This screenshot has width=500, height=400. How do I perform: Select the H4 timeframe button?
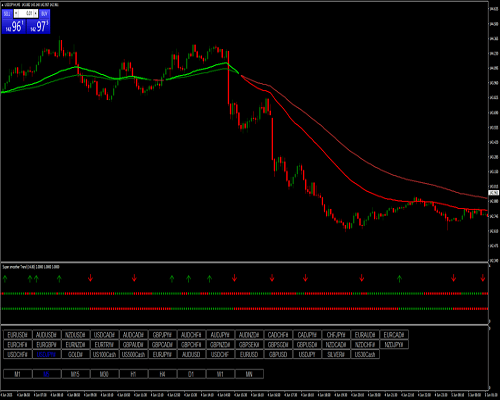[162, 374]
